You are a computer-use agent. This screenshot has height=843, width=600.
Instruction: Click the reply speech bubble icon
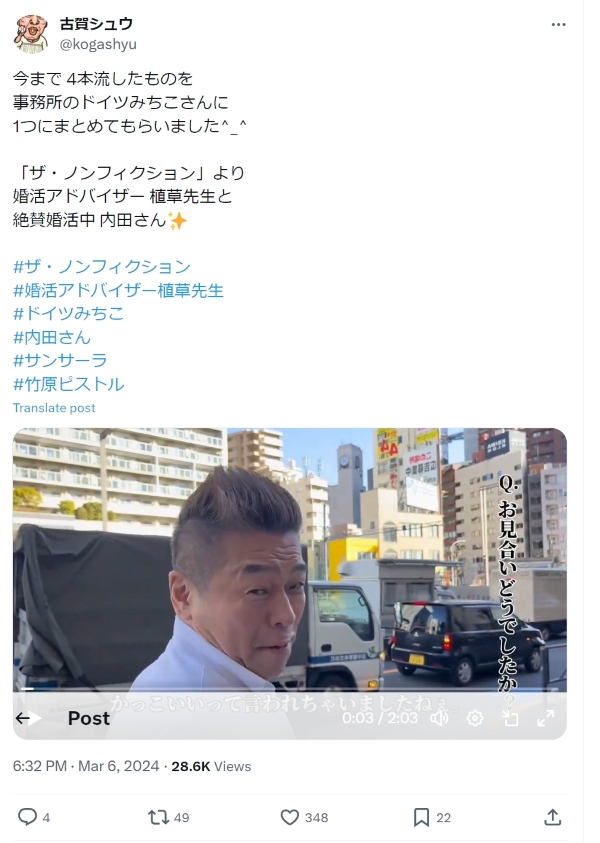(x=27, y=817)
